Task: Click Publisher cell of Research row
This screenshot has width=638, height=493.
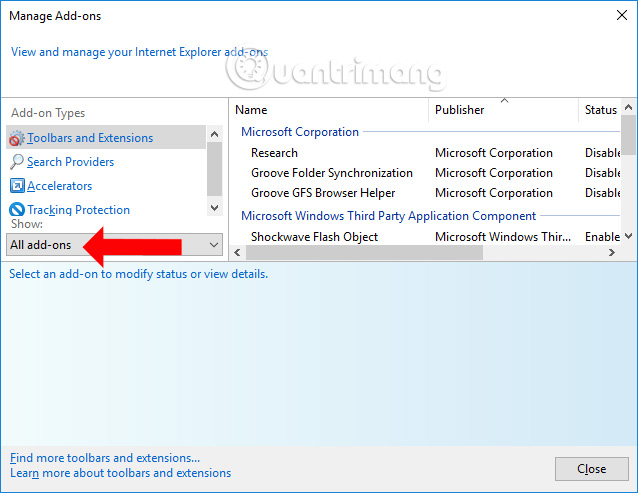Action: pos(494,153)
